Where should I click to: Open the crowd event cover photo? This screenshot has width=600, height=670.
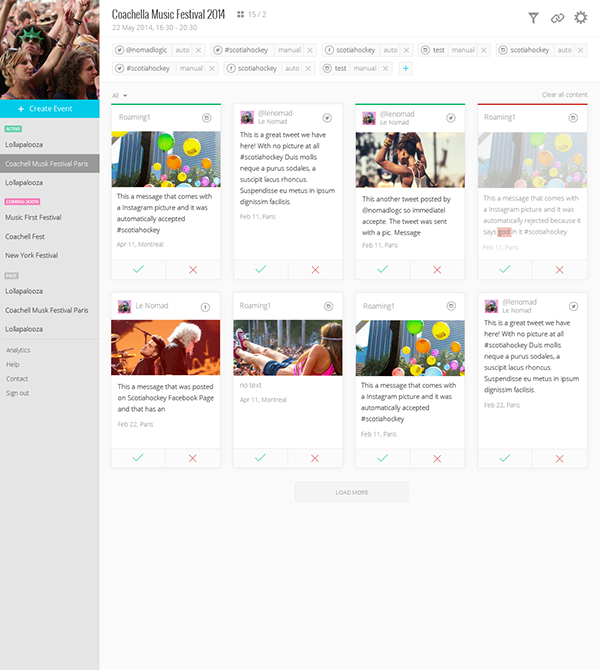[50, 50]
